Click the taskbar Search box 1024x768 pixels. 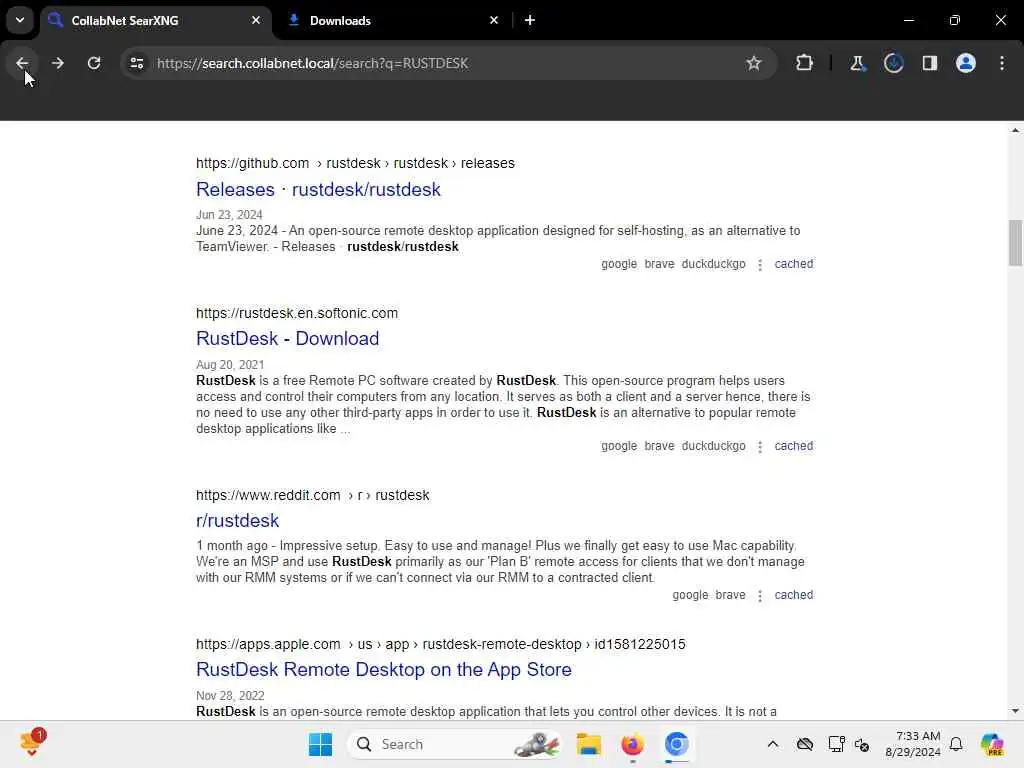[455, 744]
